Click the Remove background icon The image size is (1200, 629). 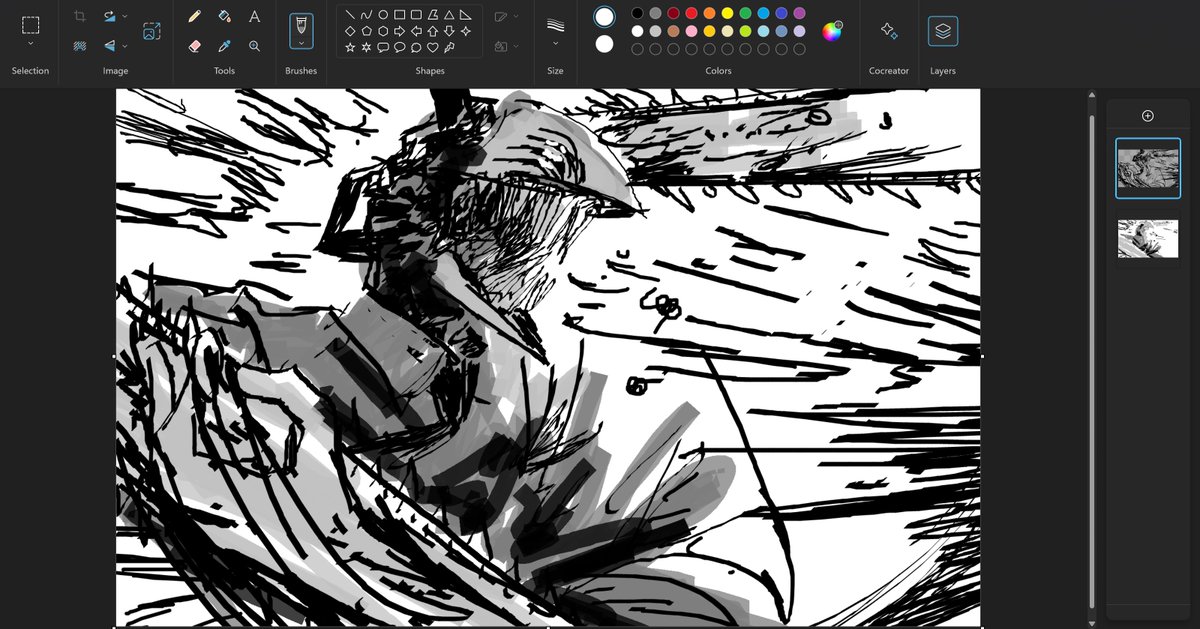(x=80, y=46)
